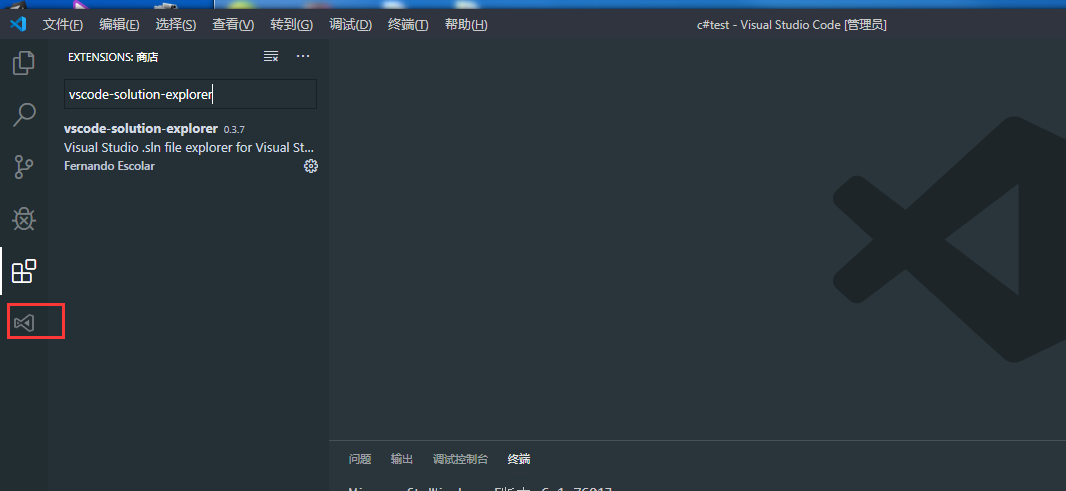Screen dimensions: 1066x491
Task: Click the EXTENSIONS: 商店 panel header
Action: pyautogui.click(x=113, y=57)
